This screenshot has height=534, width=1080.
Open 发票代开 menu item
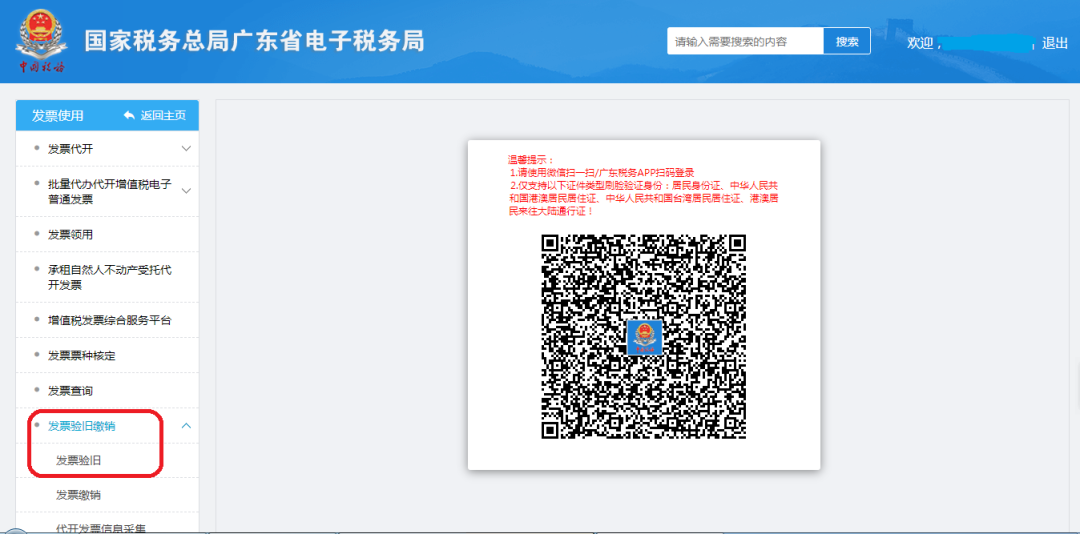[x=70, y=149]
